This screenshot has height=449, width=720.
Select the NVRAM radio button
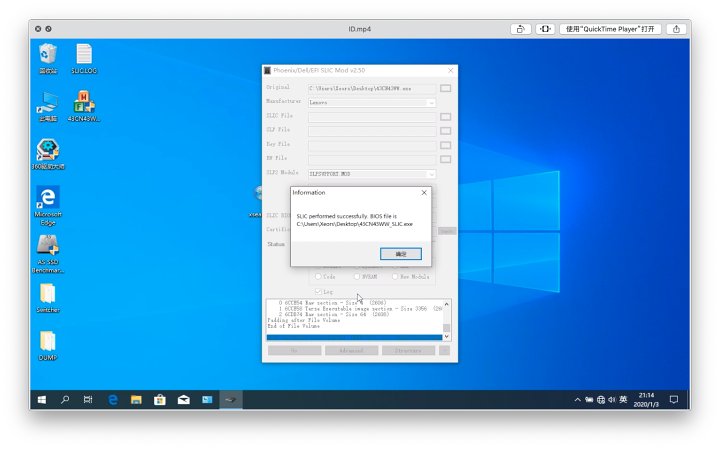coord(354,277)
